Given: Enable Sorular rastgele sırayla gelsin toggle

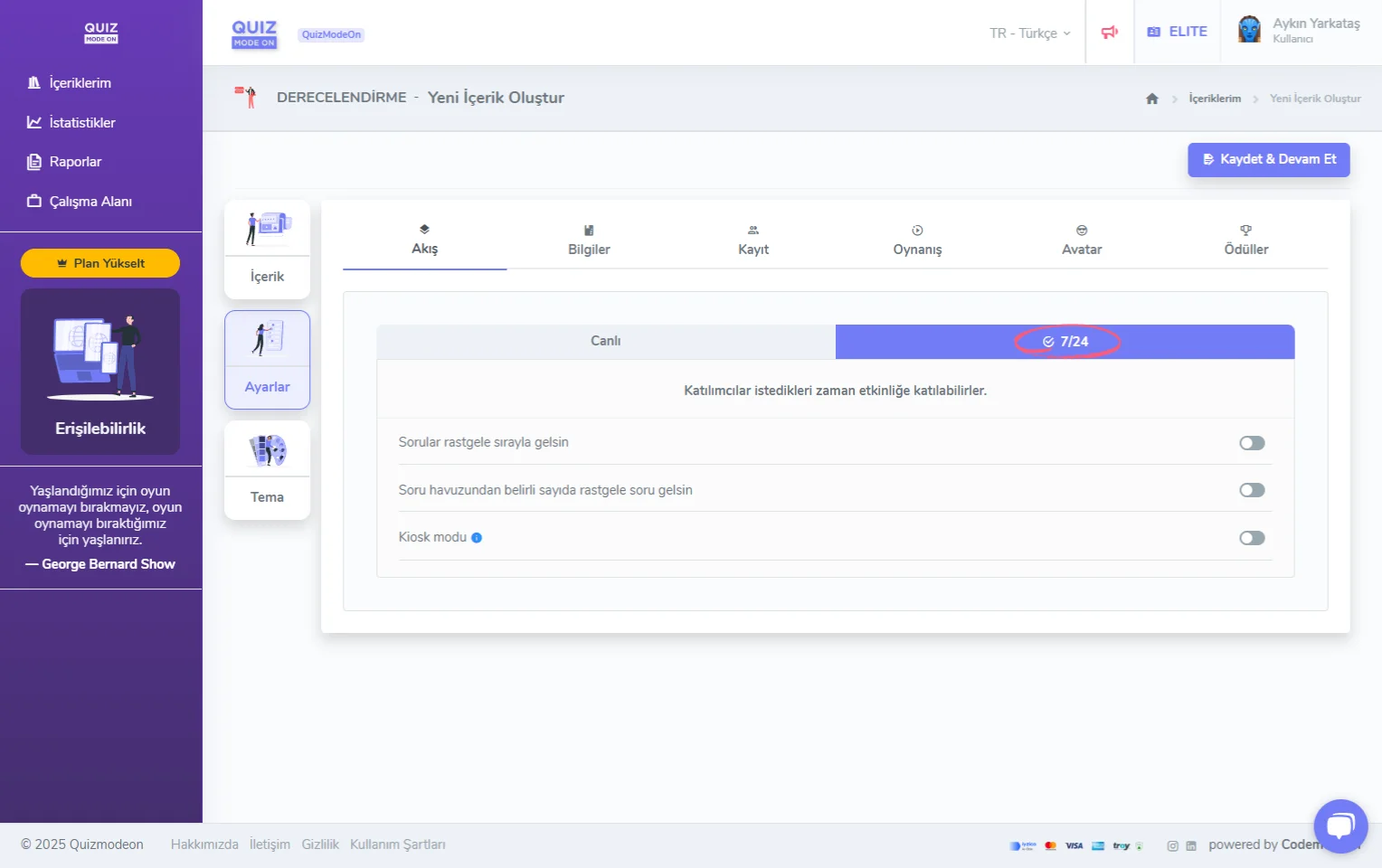Looking at the screenshot, I should (1252, 443).
